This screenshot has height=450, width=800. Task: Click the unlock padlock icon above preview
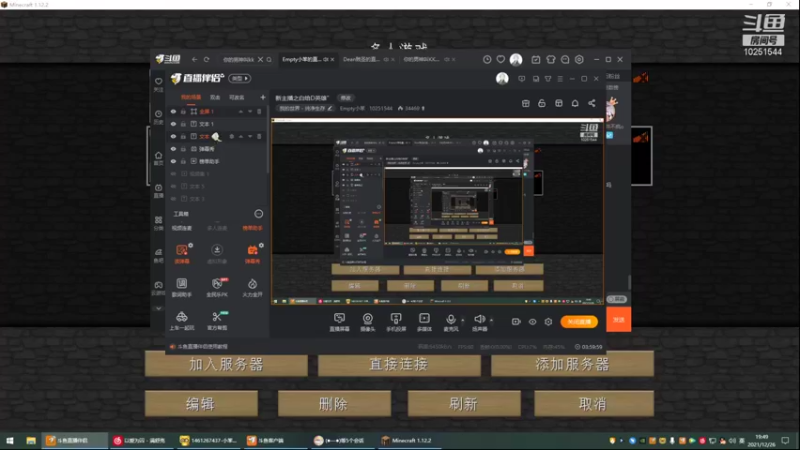(x=542, y=103)
